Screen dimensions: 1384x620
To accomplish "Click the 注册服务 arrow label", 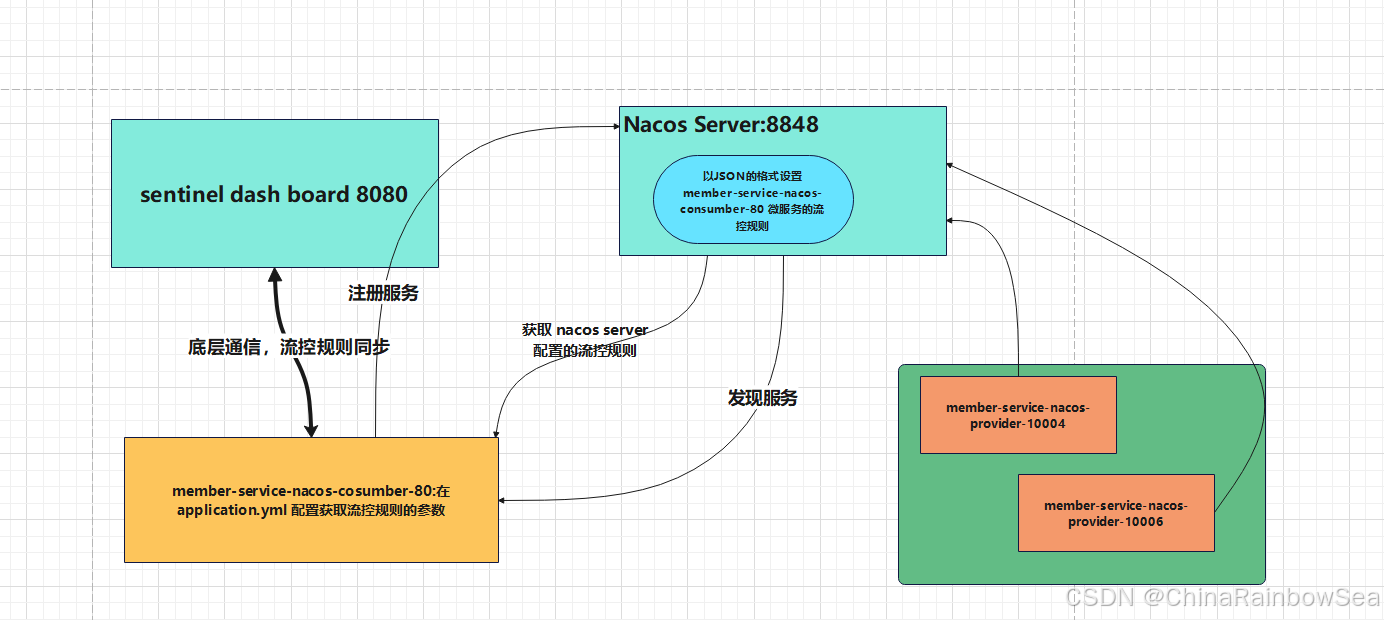I will click(383, 294).
